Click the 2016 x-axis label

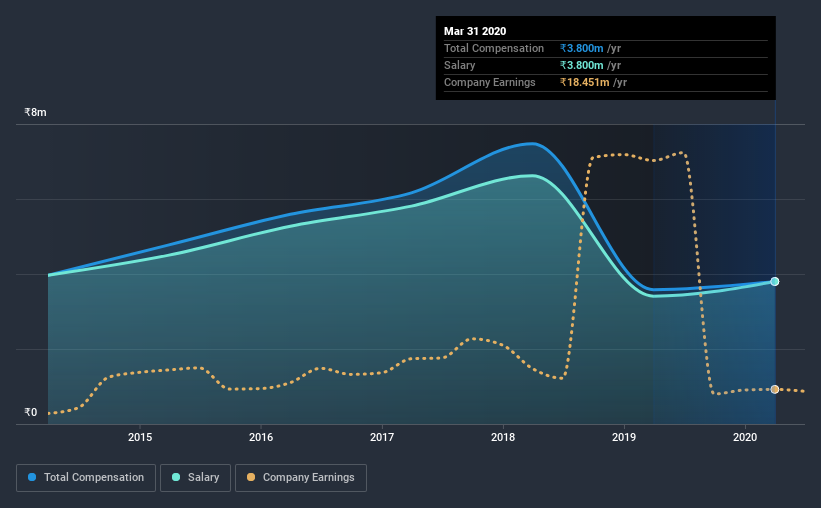pyautogui.click(x=261, y=437)
